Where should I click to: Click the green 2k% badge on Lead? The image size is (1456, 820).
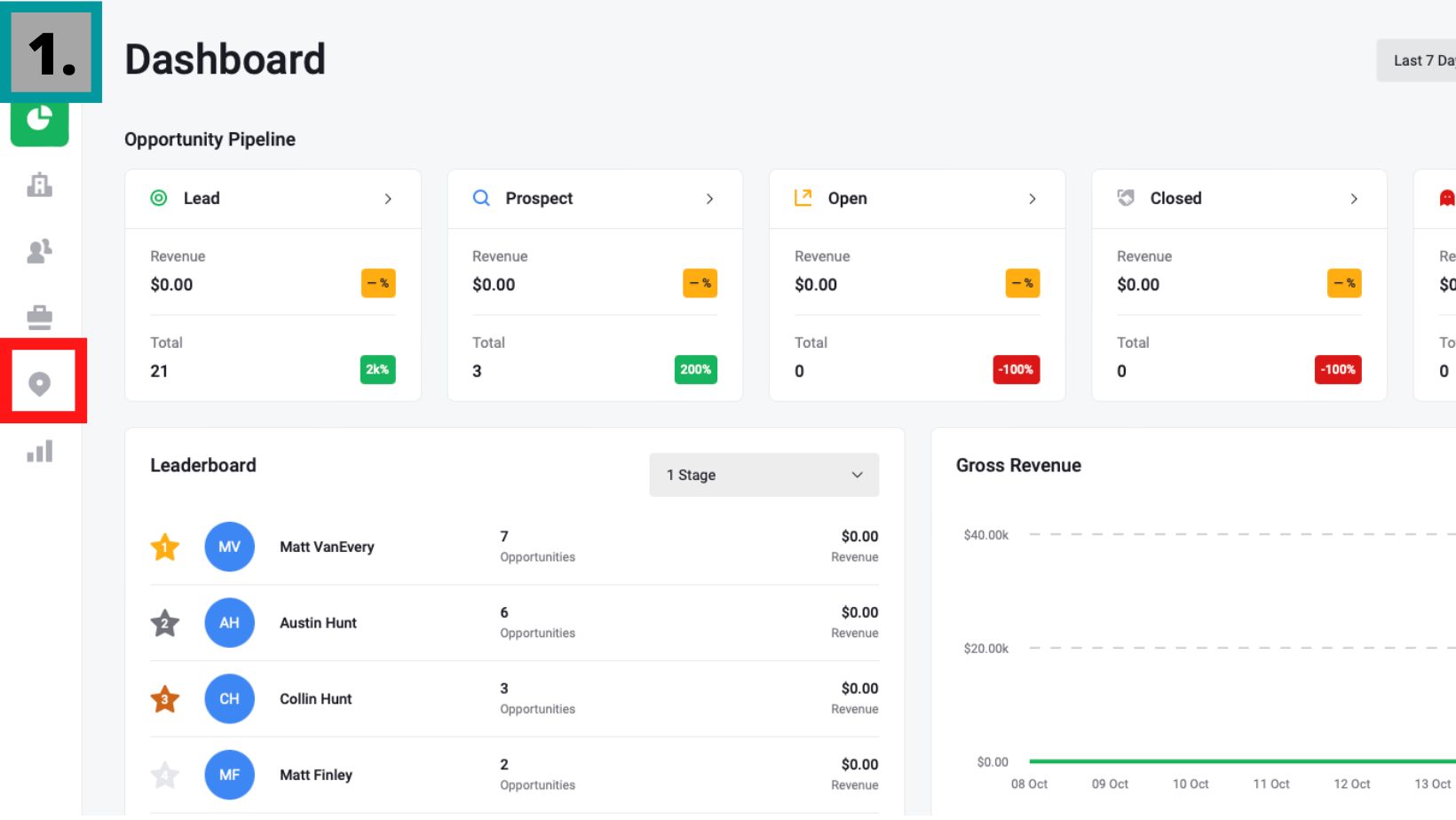(378, 369)
